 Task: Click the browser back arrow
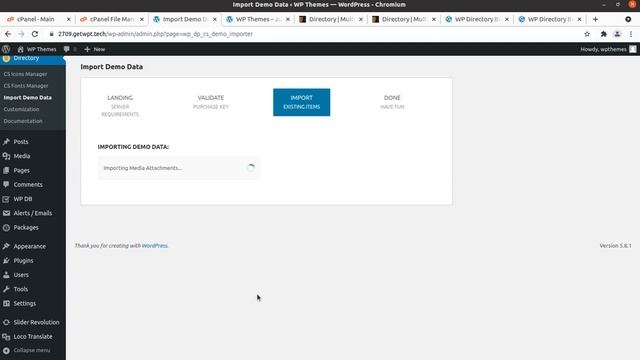coord(8,34)
